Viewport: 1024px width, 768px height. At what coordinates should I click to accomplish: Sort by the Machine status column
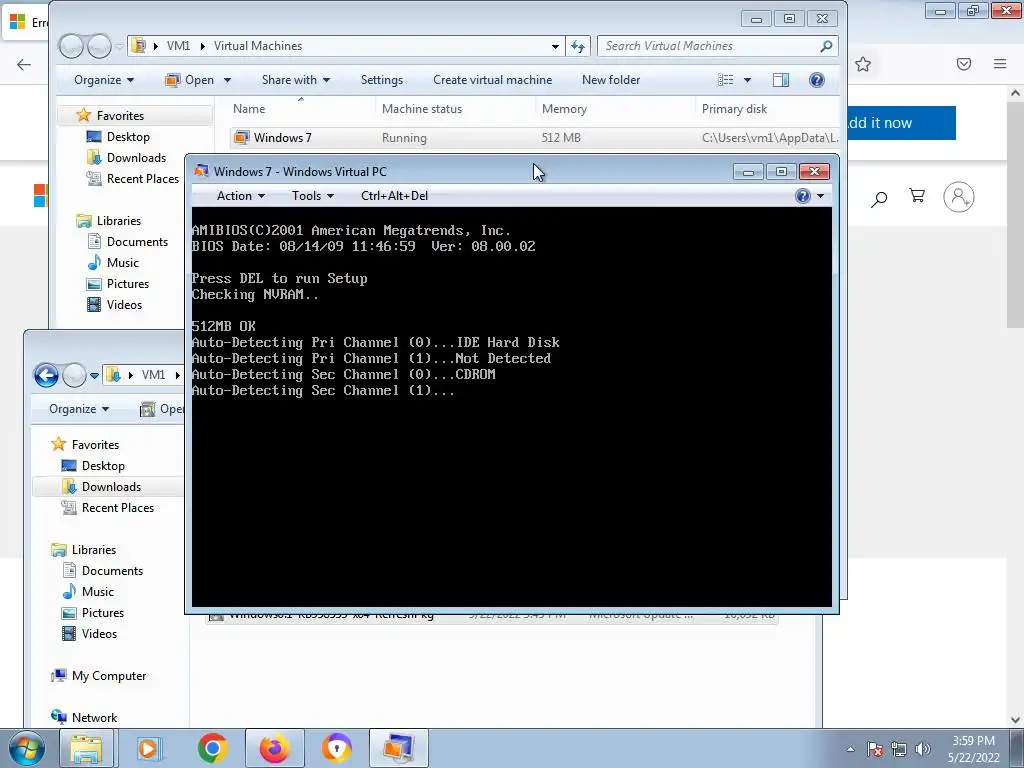422,109
